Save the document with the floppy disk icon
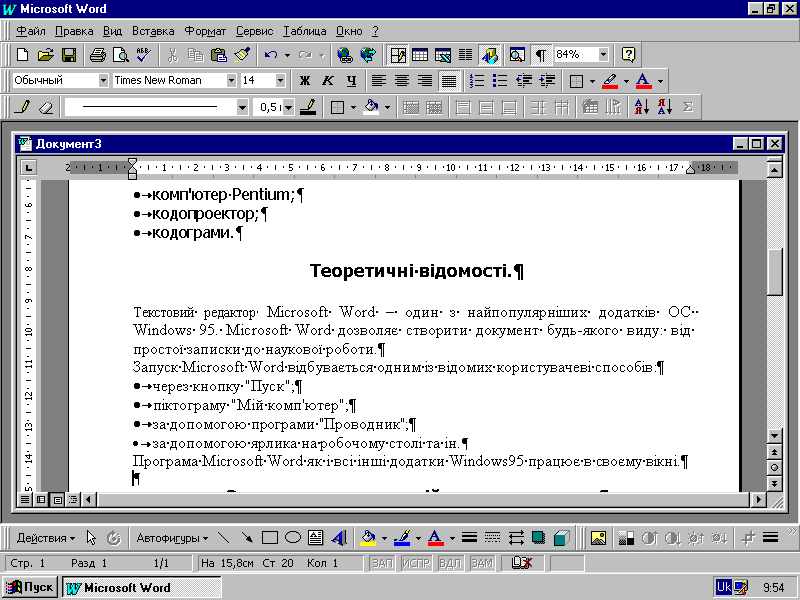 click(68, 54)
